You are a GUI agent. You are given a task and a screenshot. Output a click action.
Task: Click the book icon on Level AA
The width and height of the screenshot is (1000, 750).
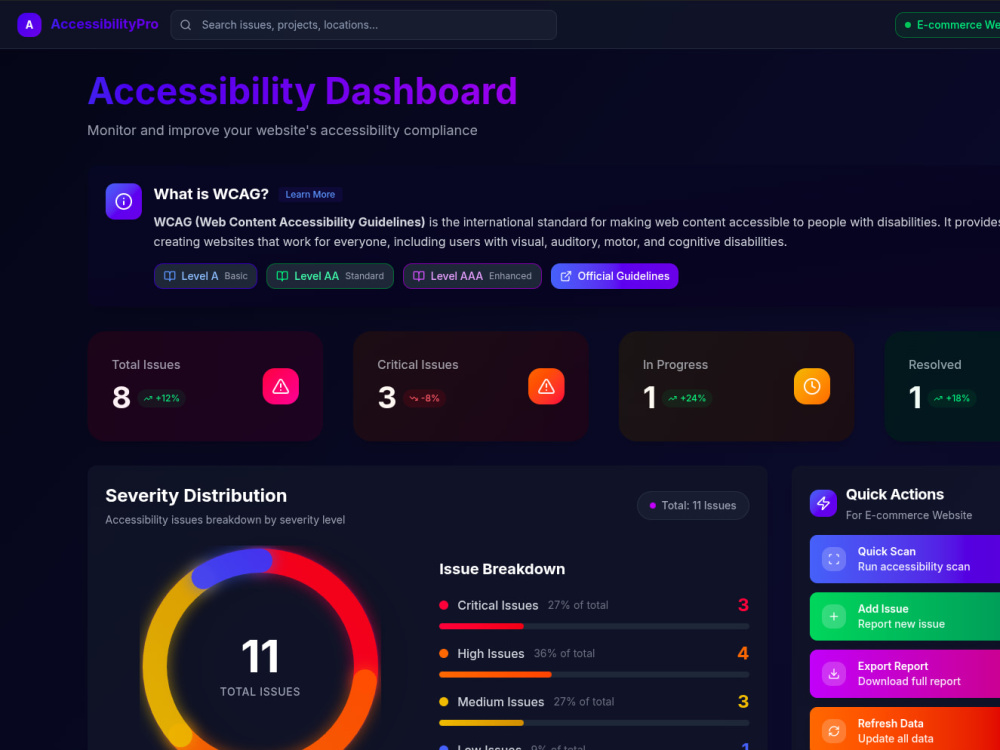tap(282, 276)
